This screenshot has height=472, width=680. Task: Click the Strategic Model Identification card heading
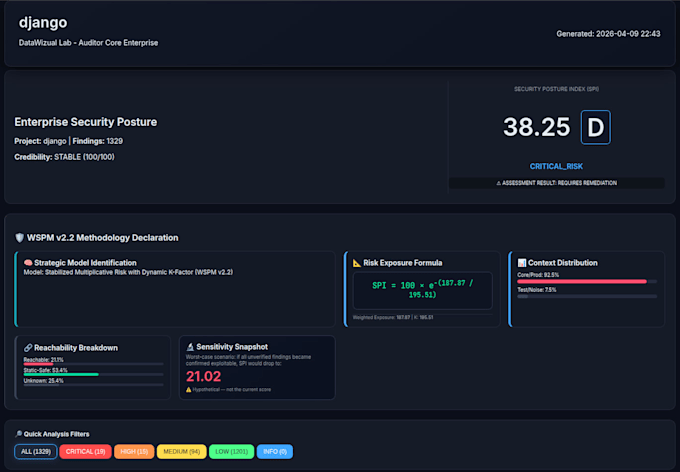pyautogui.click(x=85, y=263)
